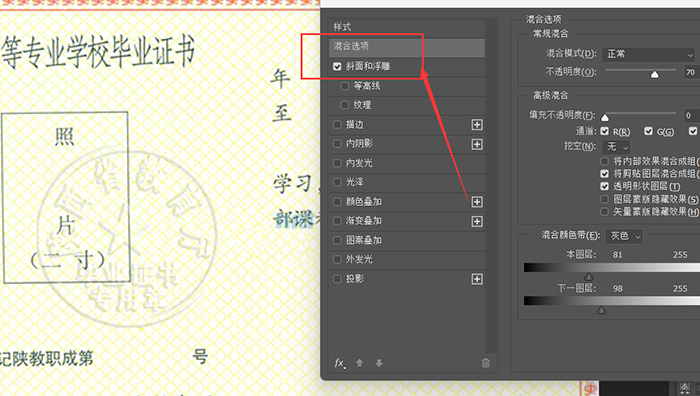Click plus icon beside 投影
Viewport: 700px width, 396px height.
click(477, 279)
